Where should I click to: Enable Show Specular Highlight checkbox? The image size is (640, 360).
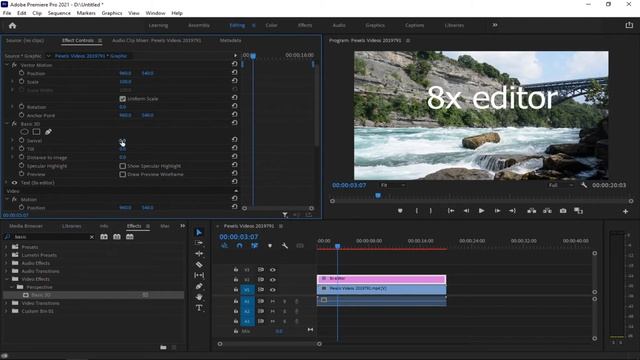click(122, 166)
